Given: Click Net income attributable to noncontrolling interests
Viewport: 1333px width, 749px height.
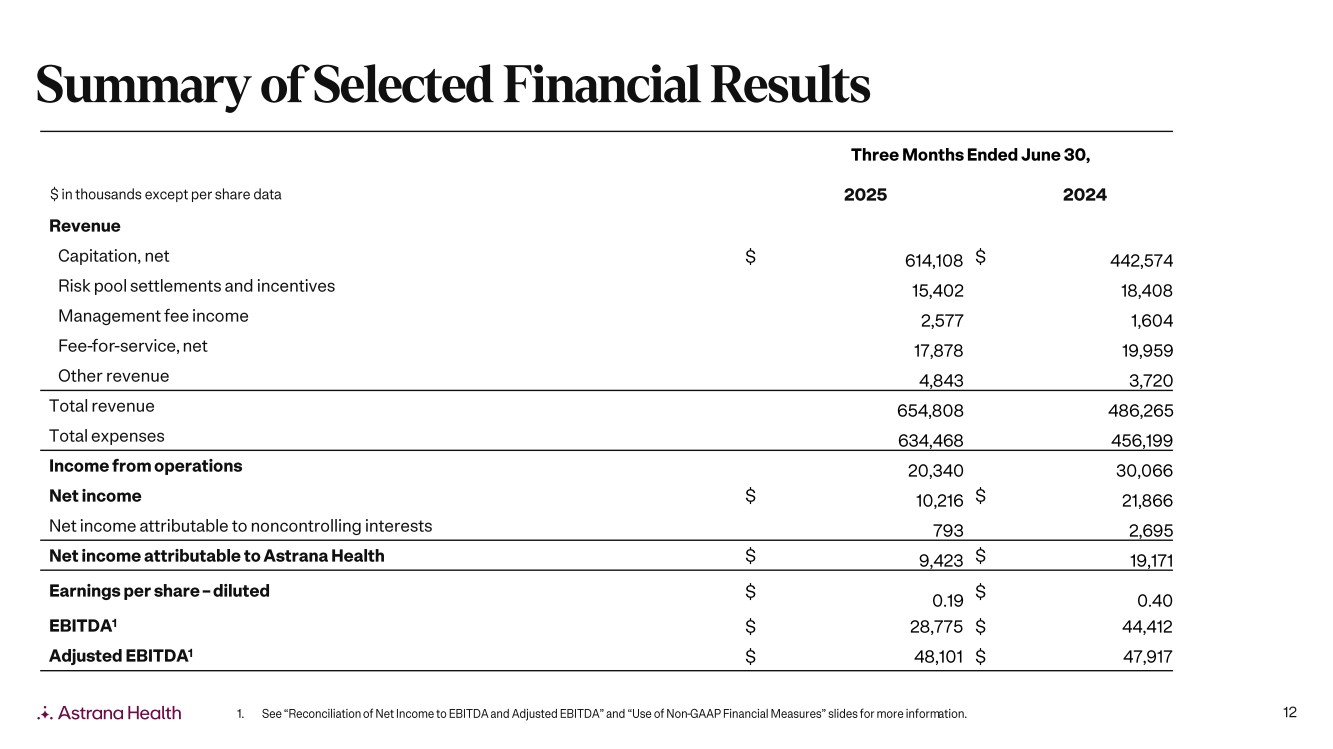Looking at the screenshot, I should pos(241,525).
